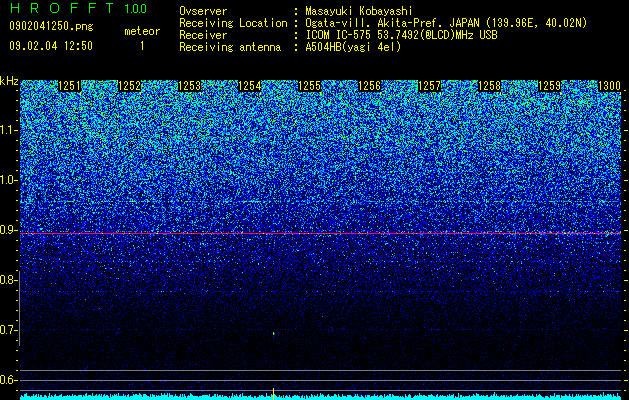
Task: Click the 1.1 kHz frequency axis label
Action: 8,130
